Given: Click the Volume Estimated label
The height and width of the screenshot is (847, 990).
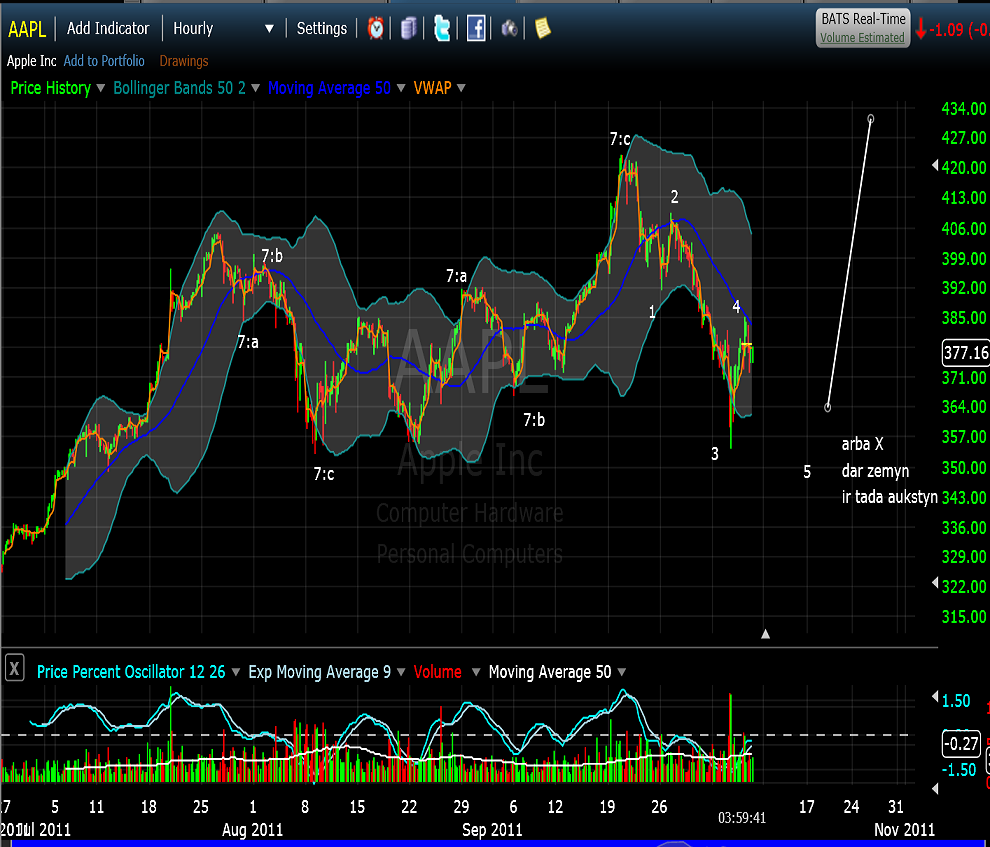Looking at the screenshot, I should (862, 38).
